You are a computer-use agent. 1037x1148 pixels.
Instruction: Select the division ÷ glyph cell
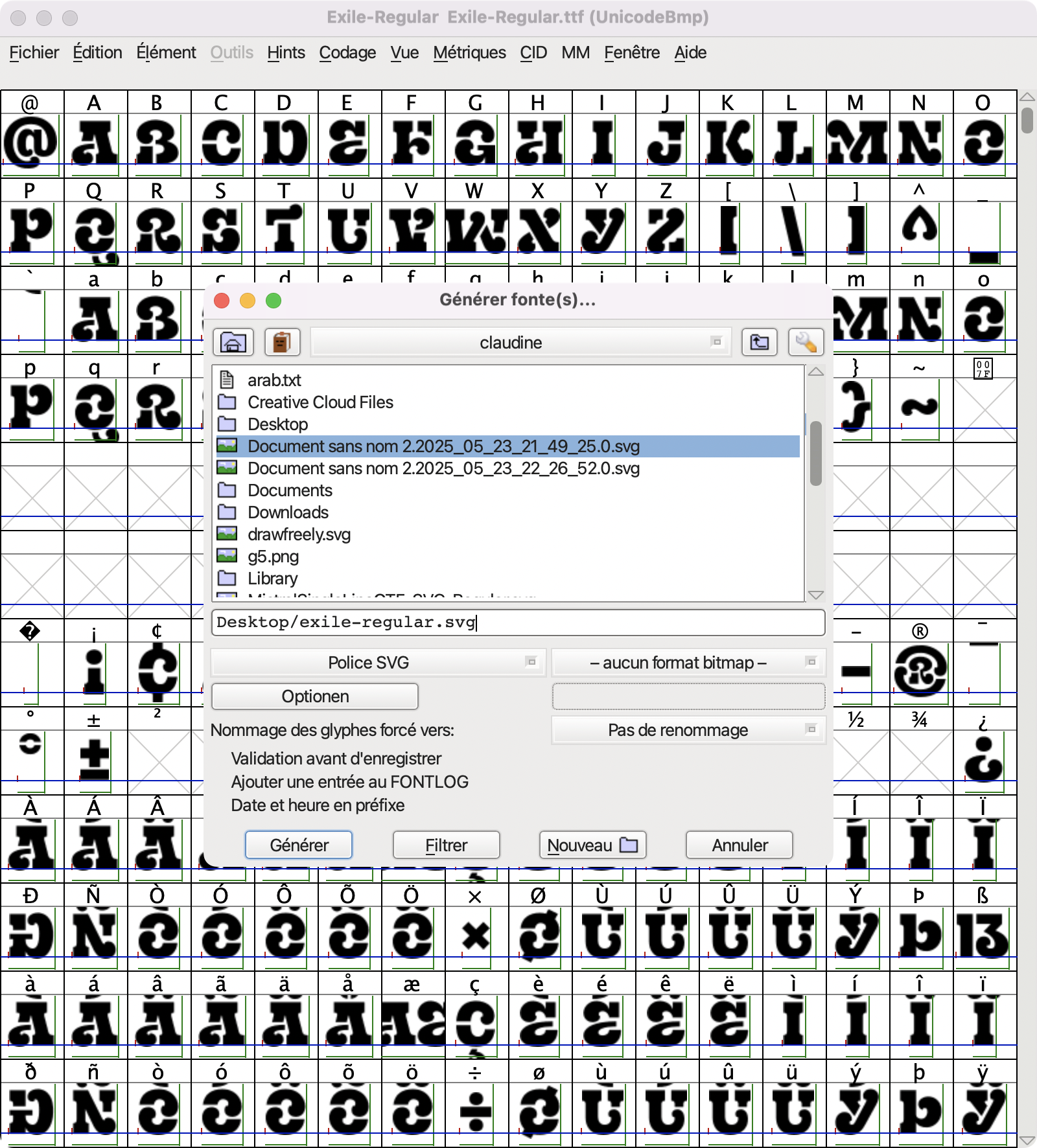point(476,1114)
